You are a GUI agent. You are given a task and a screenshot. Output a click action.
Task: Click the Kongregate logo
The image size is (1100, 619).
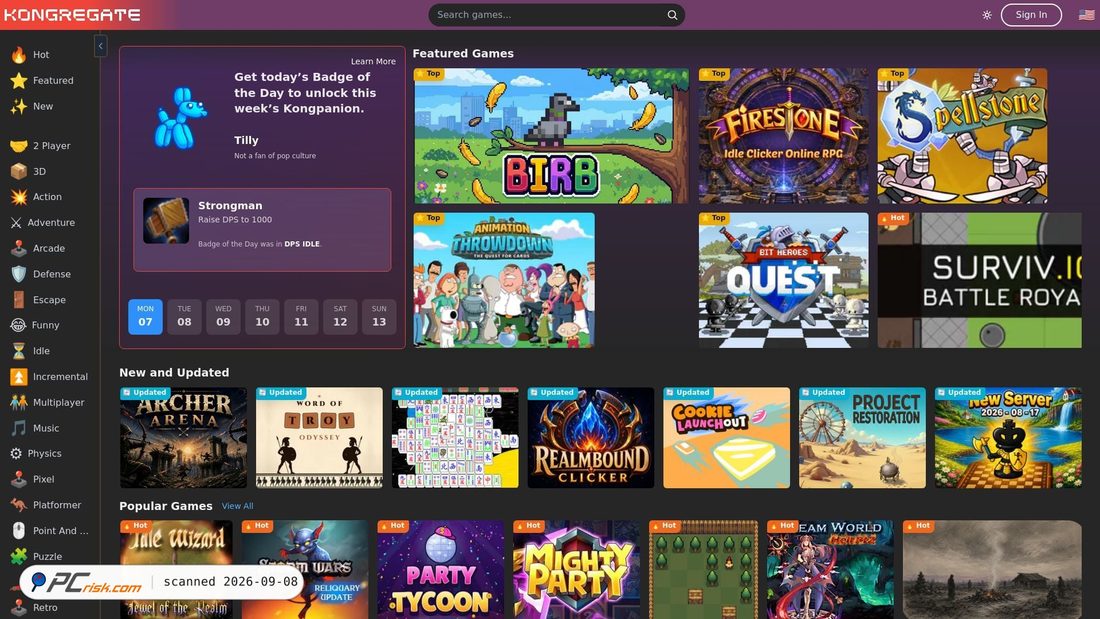tap(72, 15)
